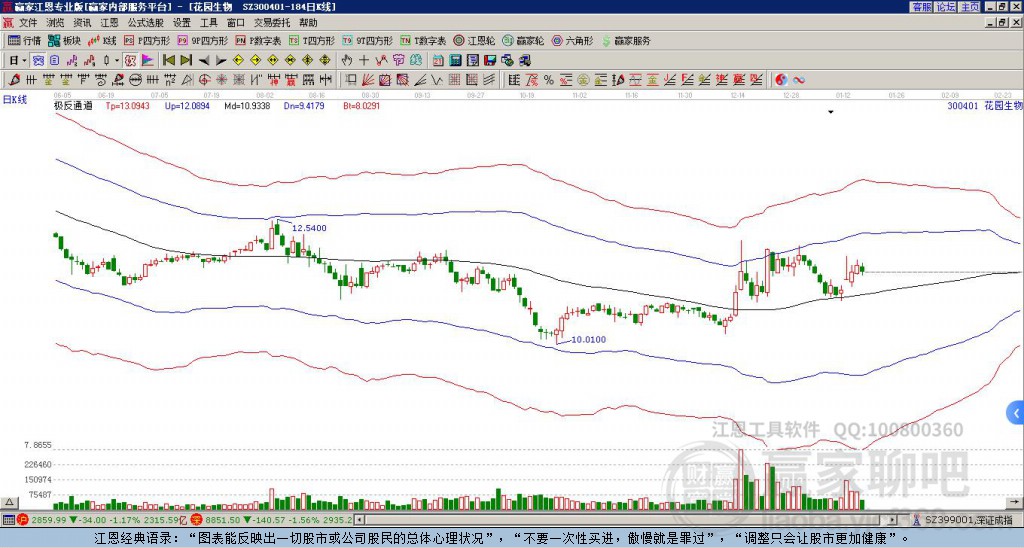The image size is (1024, 548).
Task: Open the 浏览 menu
Action: (56, 23)
